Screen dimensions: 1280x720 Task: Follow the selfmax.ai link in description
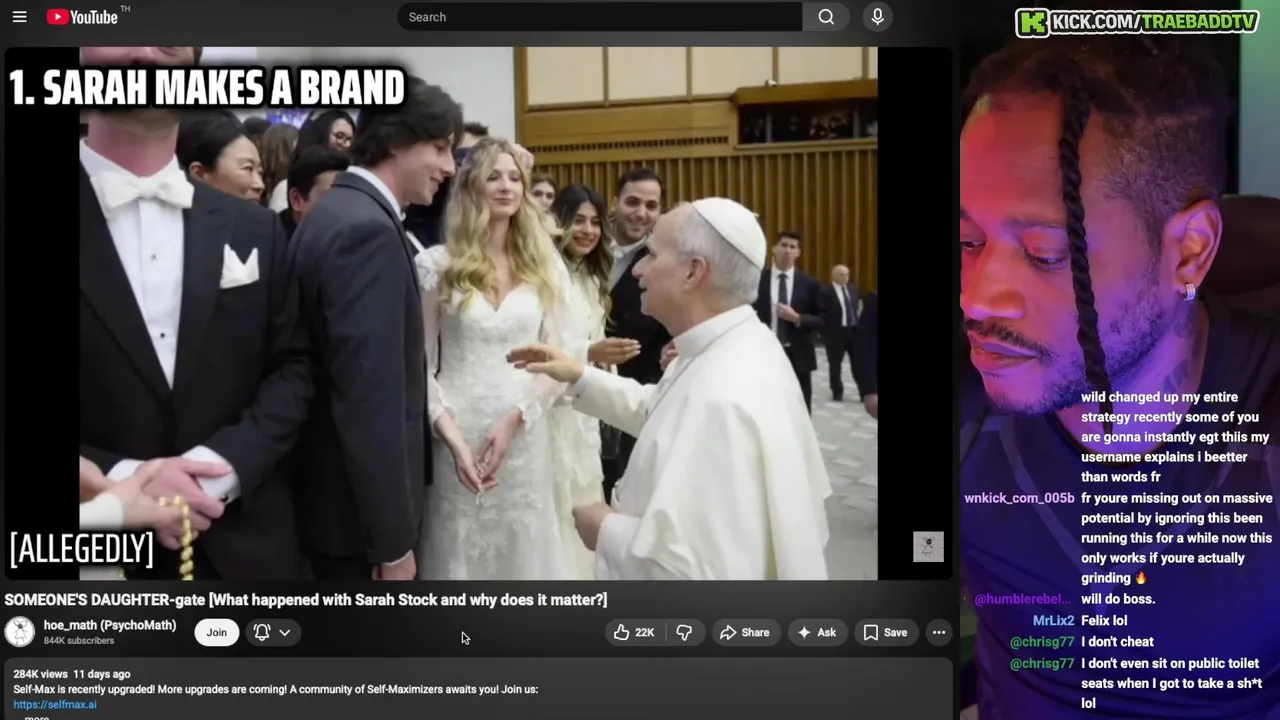55,704
